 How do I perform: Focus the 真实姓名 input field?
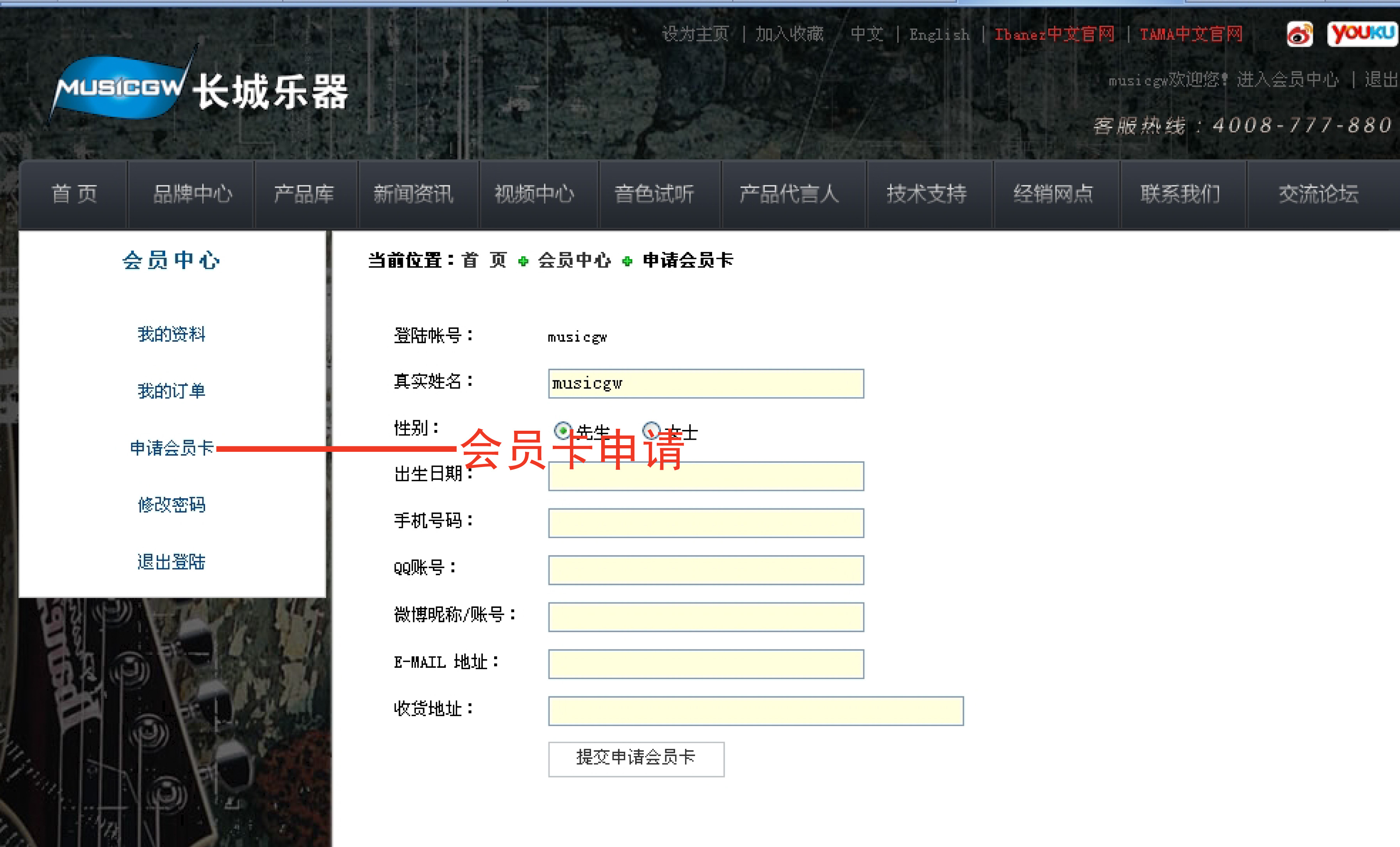pos(706,384)
